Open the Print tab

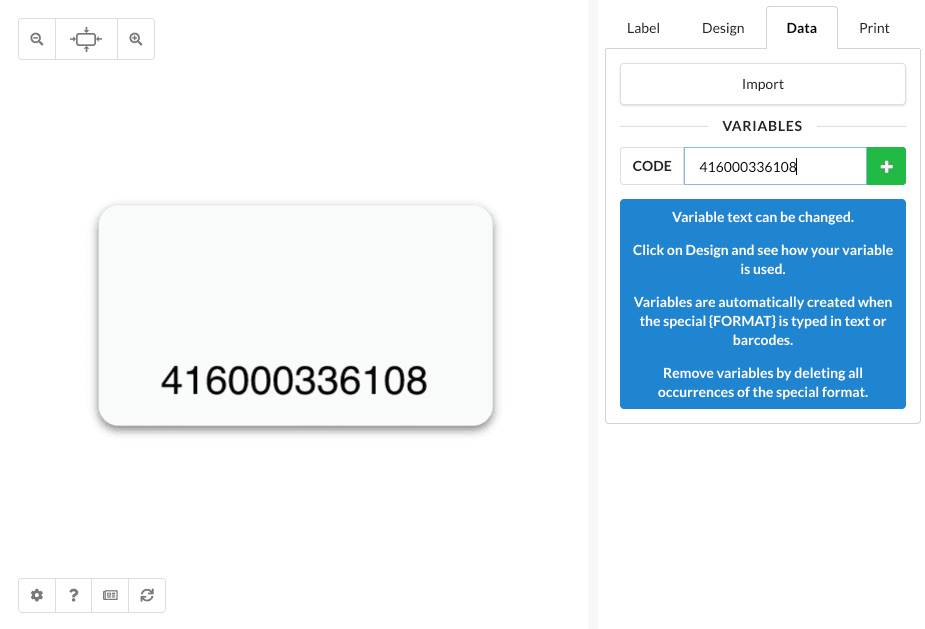(873, 27)
